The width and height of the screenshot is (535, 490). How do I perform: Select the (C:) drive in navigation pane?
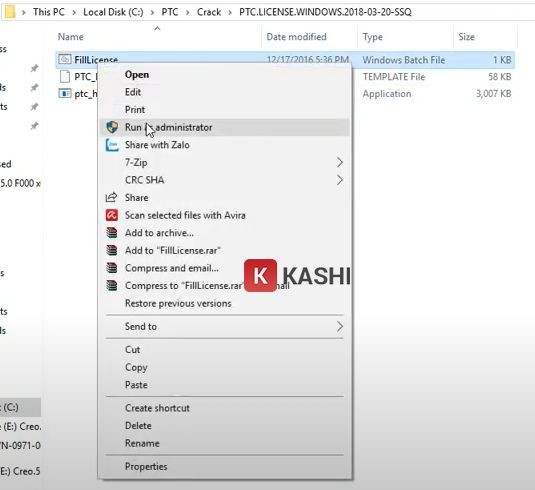(20, 407)
